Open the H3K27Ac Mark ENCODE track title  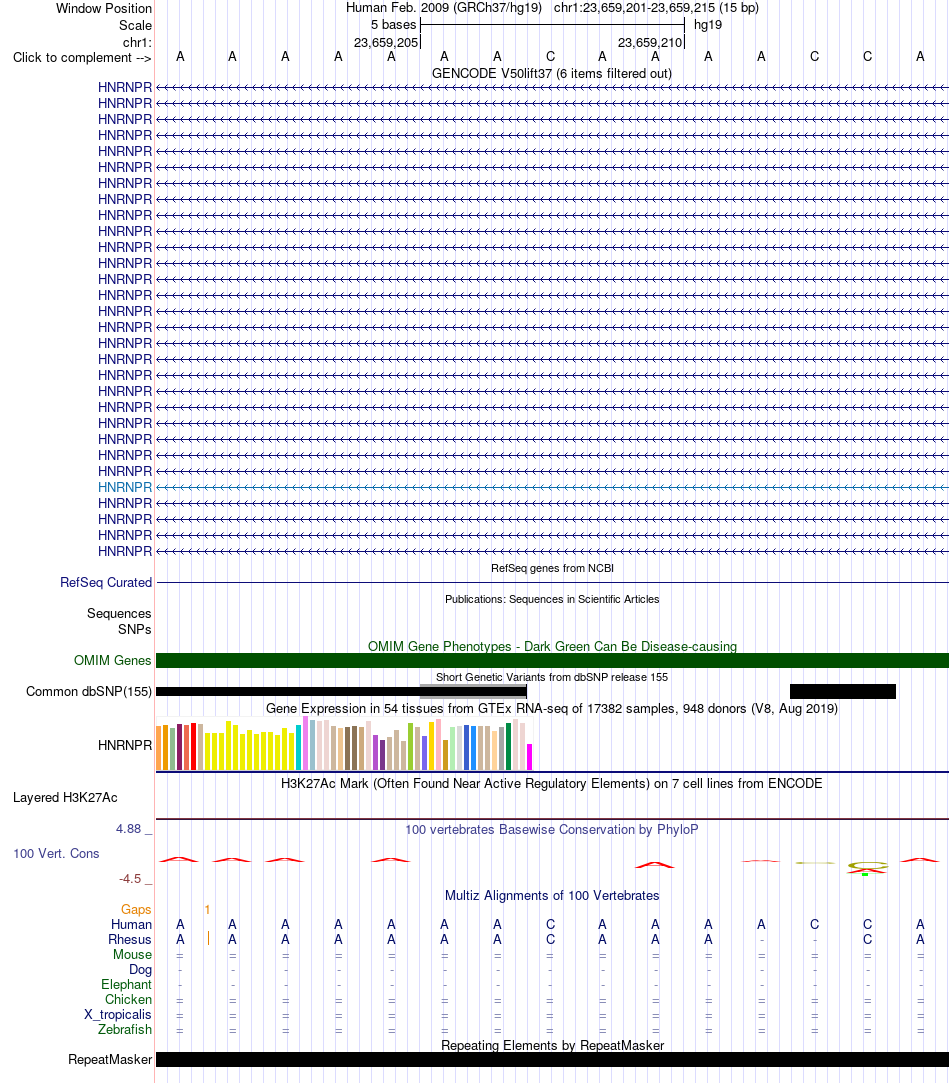(x=551, y=783)
